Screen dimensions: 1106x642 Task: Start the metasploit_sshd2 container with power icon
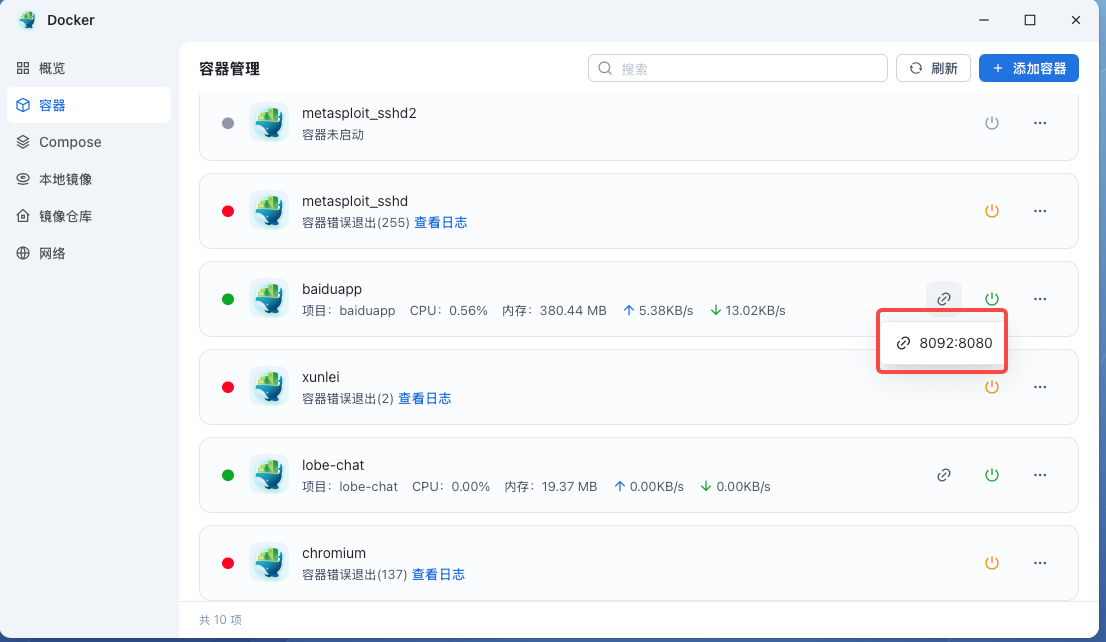[x=992, y=123]
